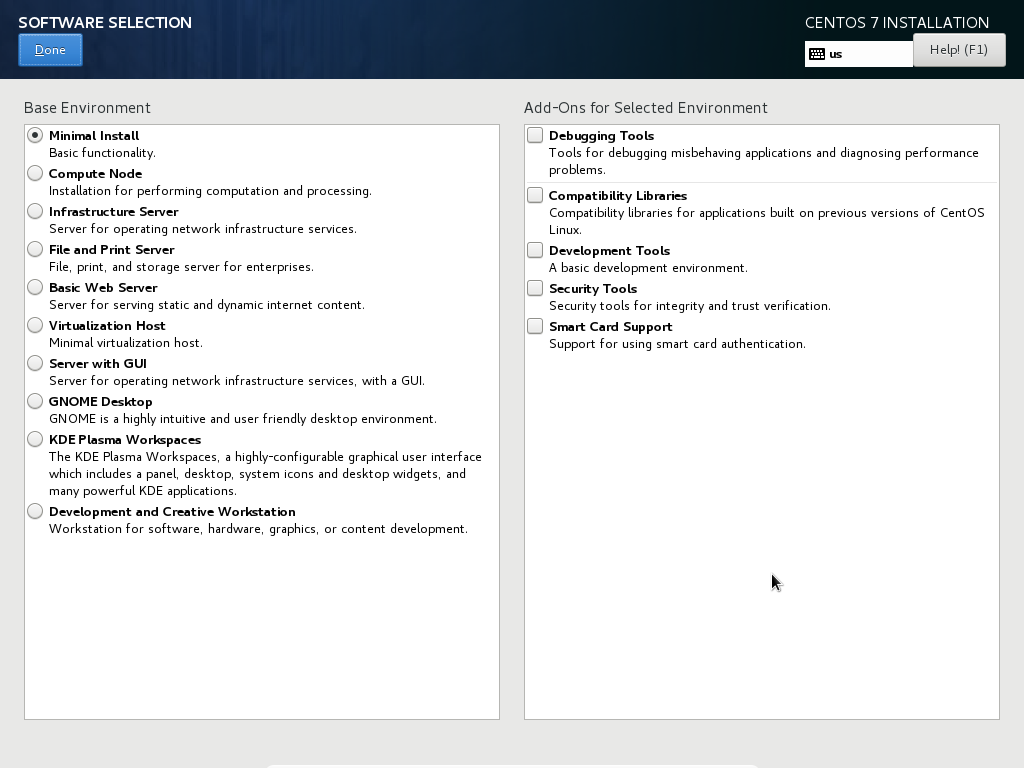Viewport: 1024px width, 768px height.
Task: Click the keyboard icon next to us
Action: (817, 54)
